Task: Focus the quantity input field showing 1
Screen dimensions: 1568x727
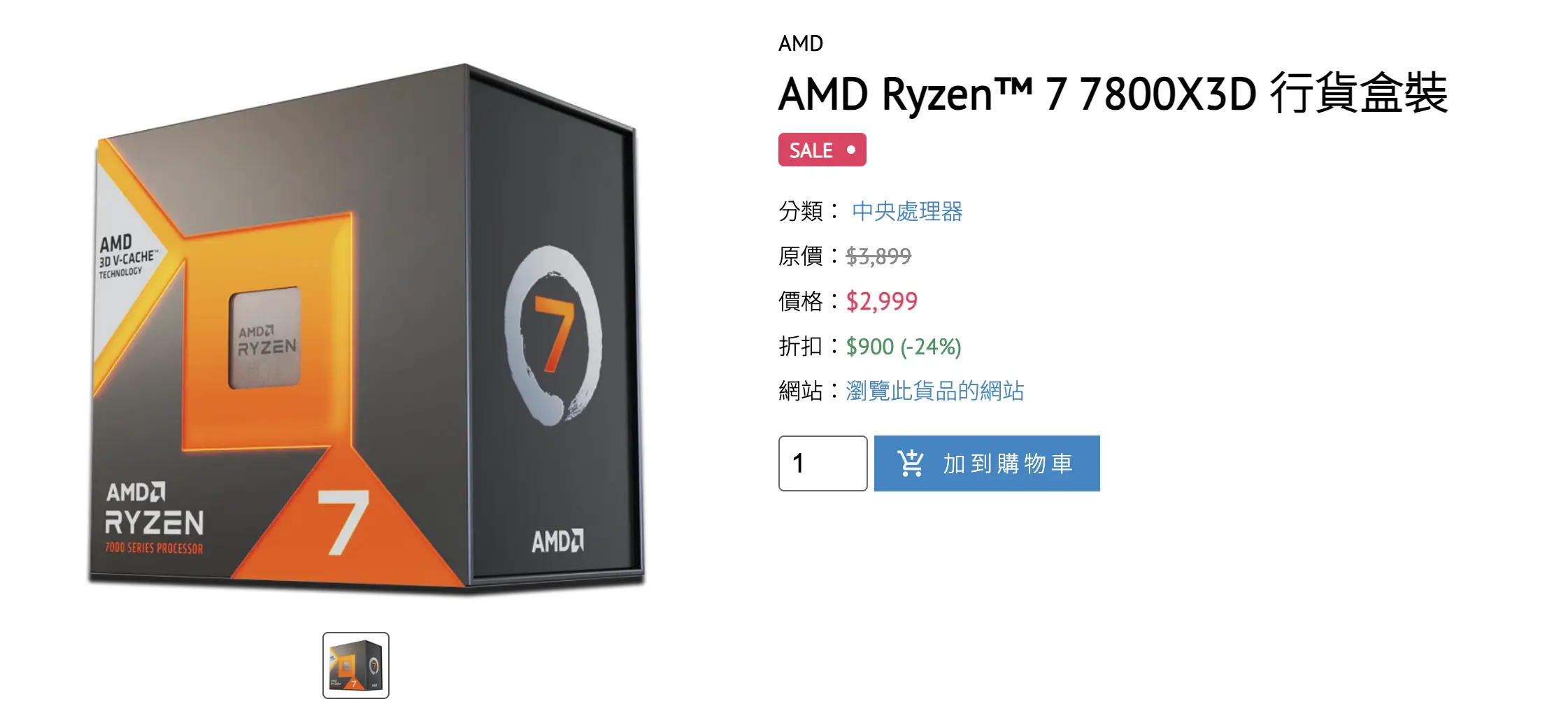Action: click(823, 463)
